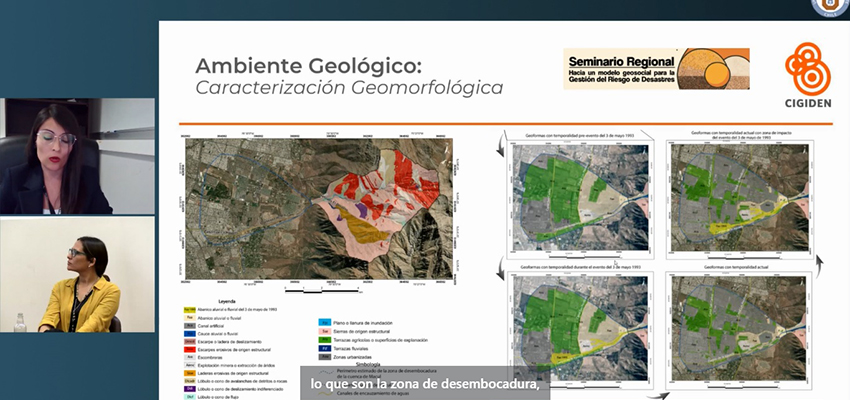The image size is (850, 400).
Task: Open the map of actual geoformas with impact zone
Action: pyautogui.click(x=739, y=196)
